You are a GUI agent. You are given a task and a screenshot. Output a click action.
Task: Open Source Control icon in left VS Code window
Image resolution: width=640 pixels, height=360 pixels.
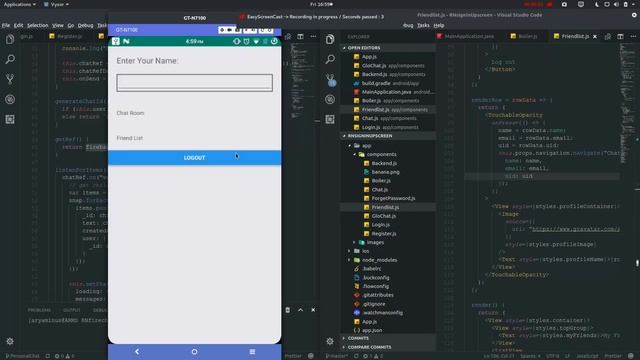pos(10,79)
